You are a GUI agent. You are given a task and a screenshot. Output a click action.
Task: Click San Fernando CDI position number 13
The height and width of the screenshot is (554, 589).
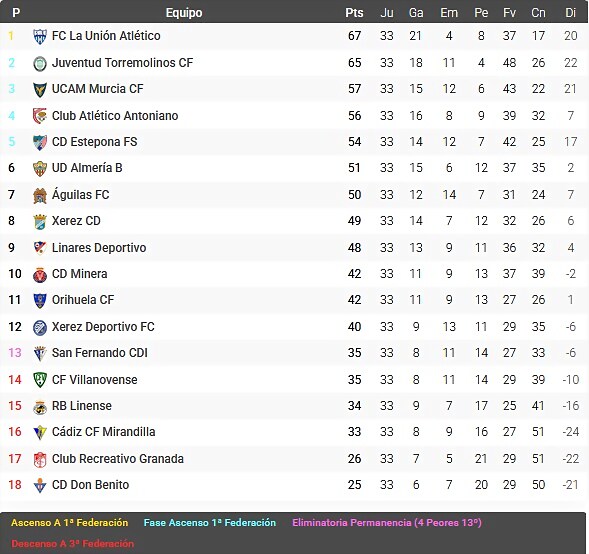pyautogui.click(x=15, y=353)
